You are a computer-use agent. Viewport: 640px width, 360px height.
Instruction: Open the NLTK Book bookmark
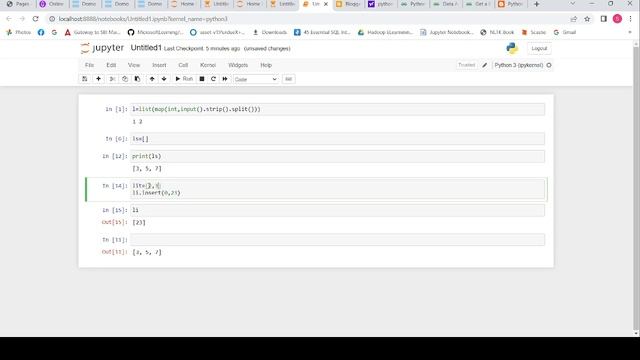pyautogui.click(x=497, y=32)
